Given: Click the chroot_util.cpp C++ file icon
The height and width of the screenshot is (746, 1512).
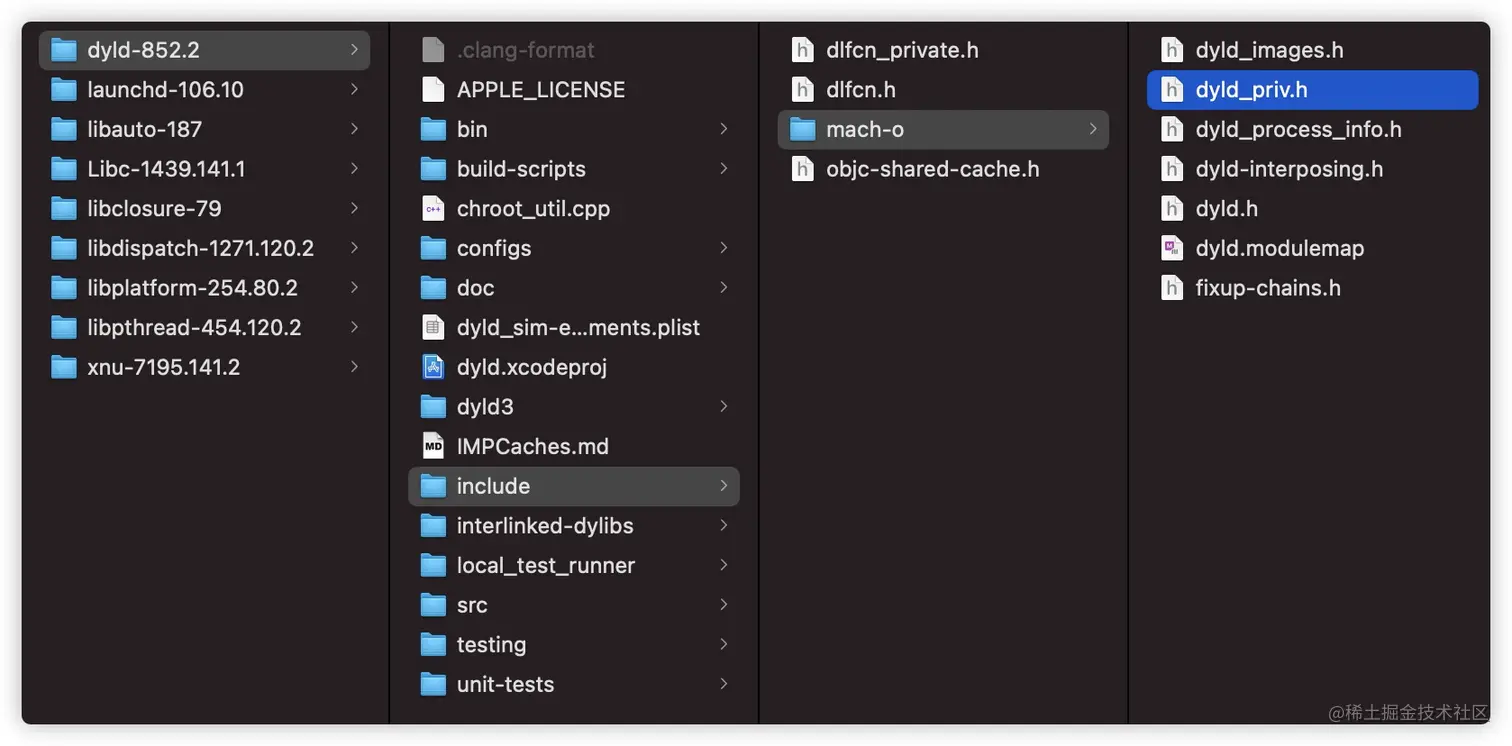Looking at the screenshot, I should [433, 208].
